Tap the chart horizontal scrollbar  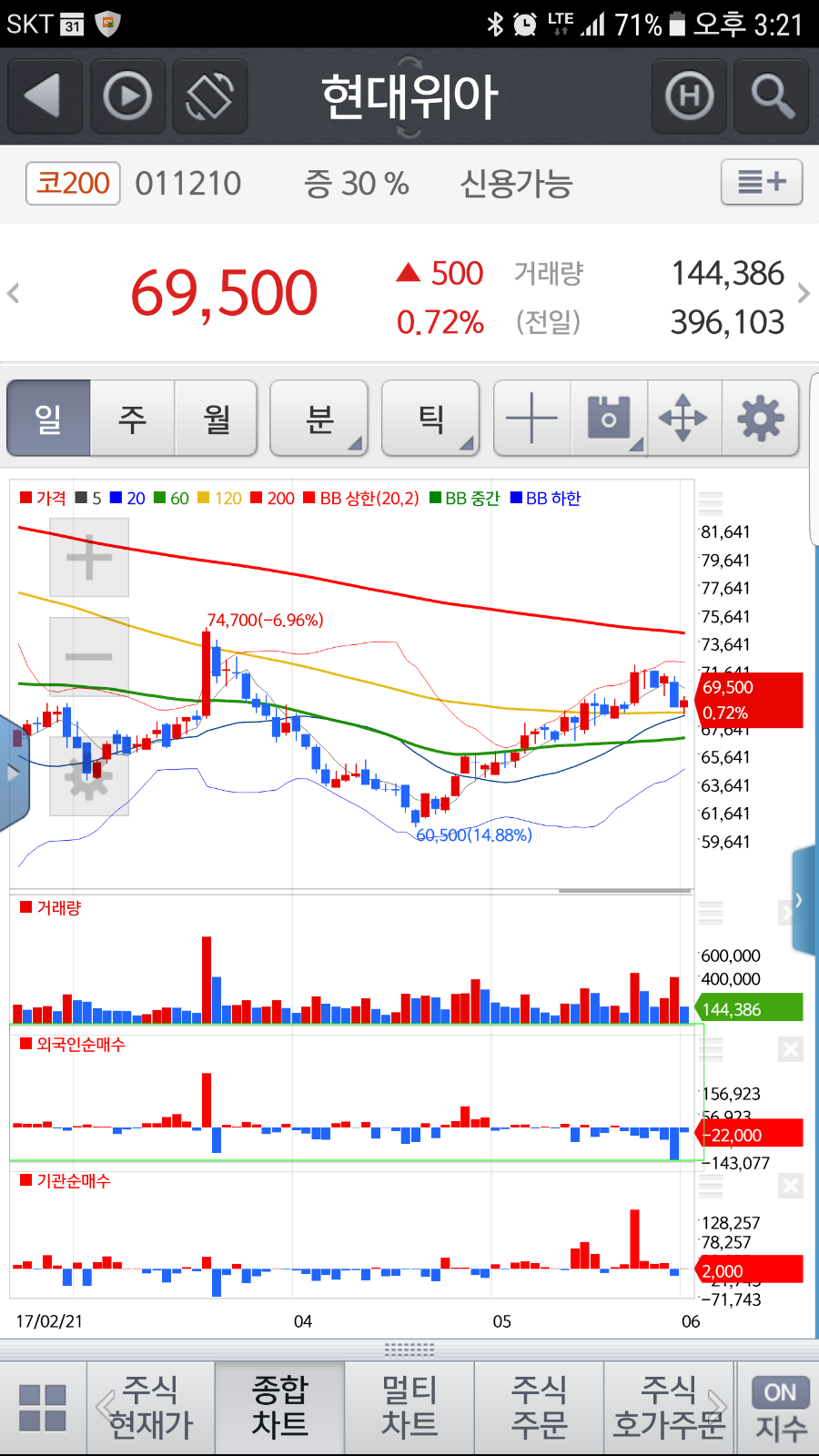click(625, 890)
